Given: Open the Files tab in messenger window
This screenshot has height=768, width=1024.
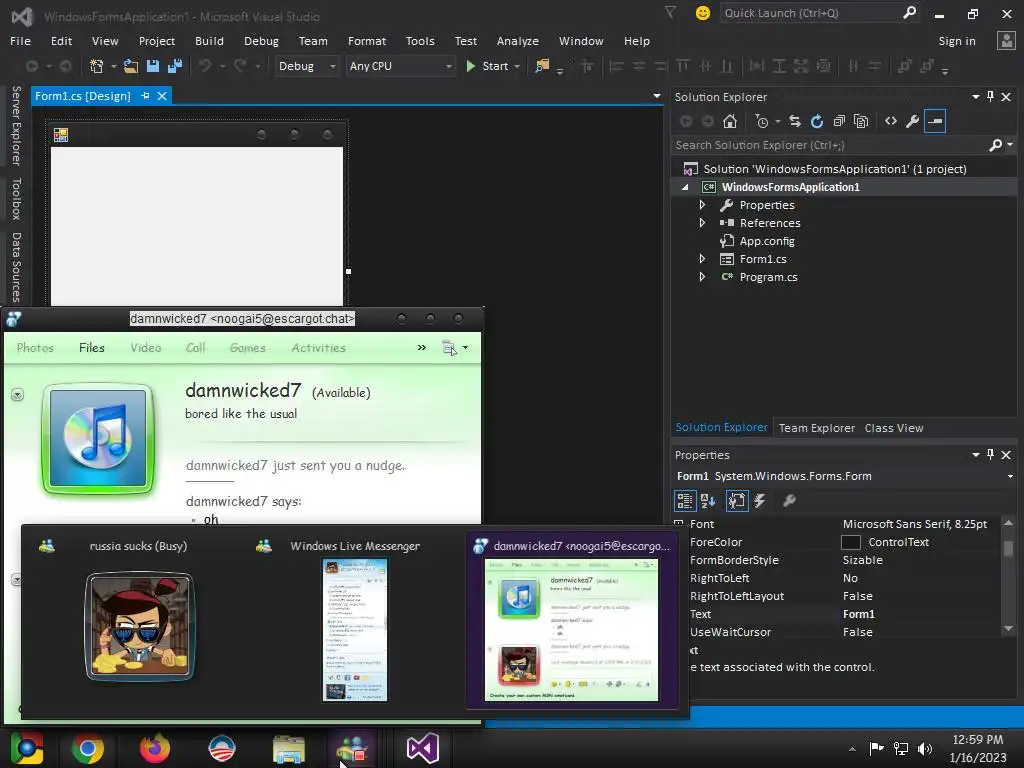Looking at the screenshot, I should coord(91,348).
